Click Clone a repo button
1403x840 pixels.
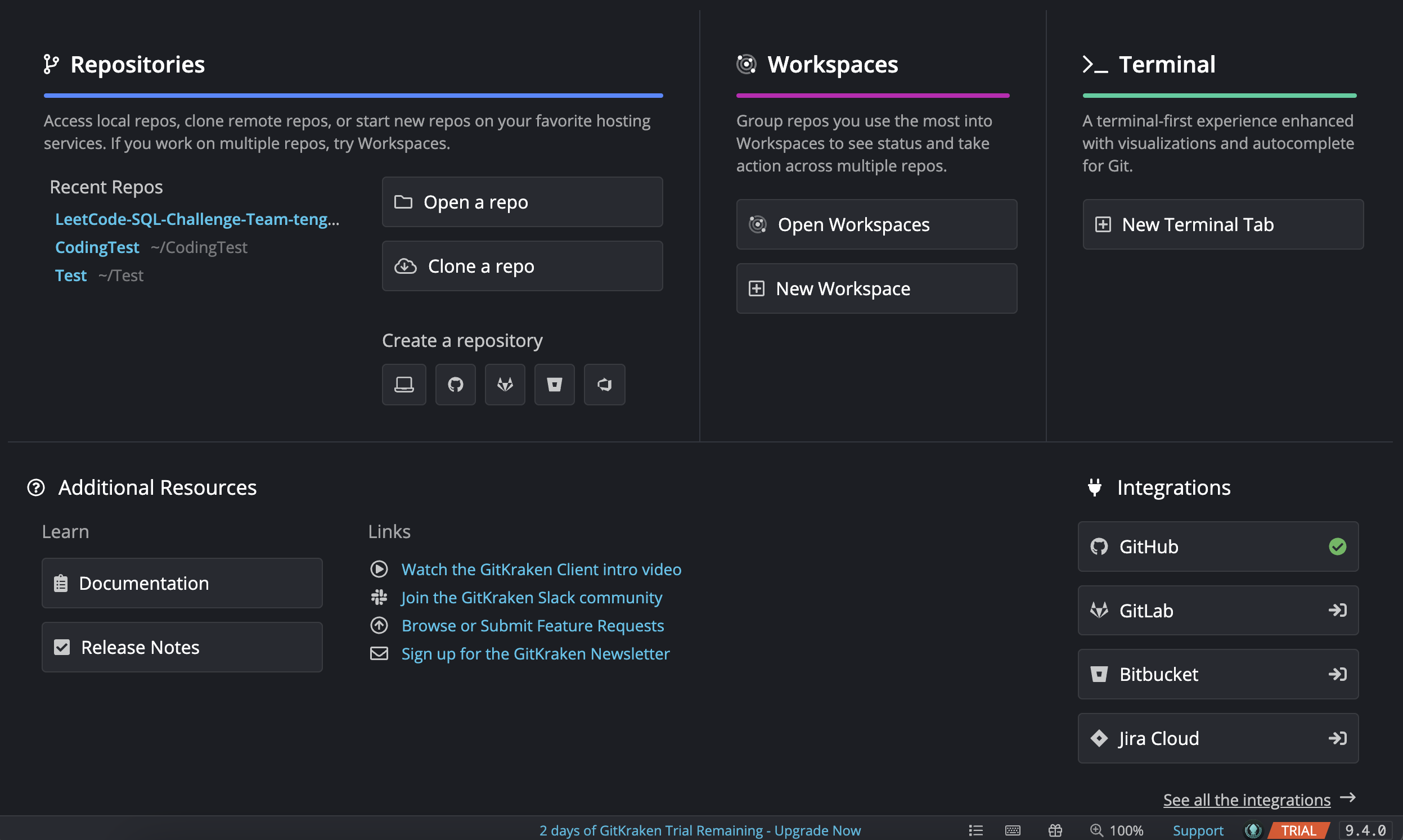point(522,266)
